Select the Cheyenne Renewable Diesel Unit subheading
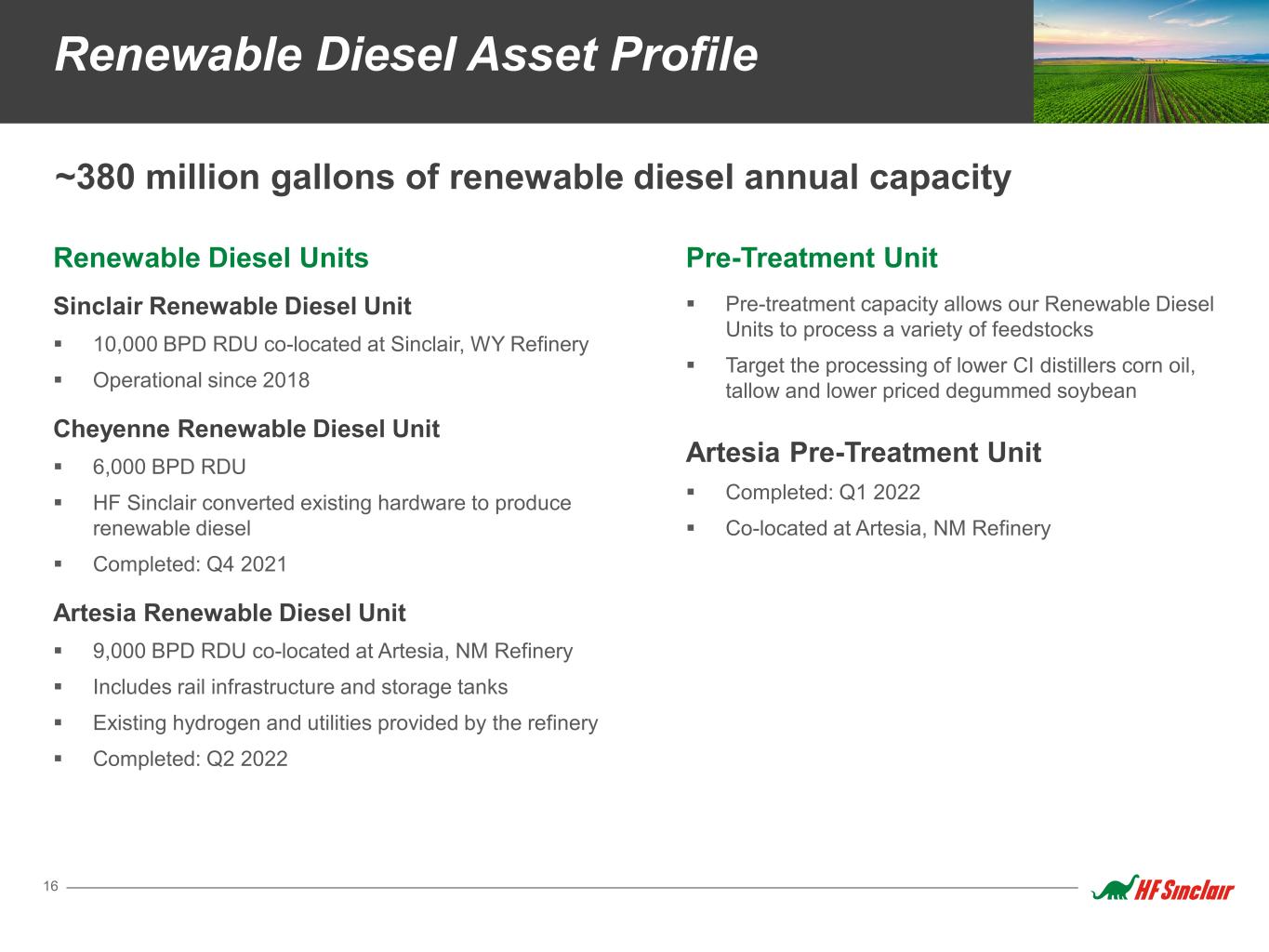 [x=246, y=429]
